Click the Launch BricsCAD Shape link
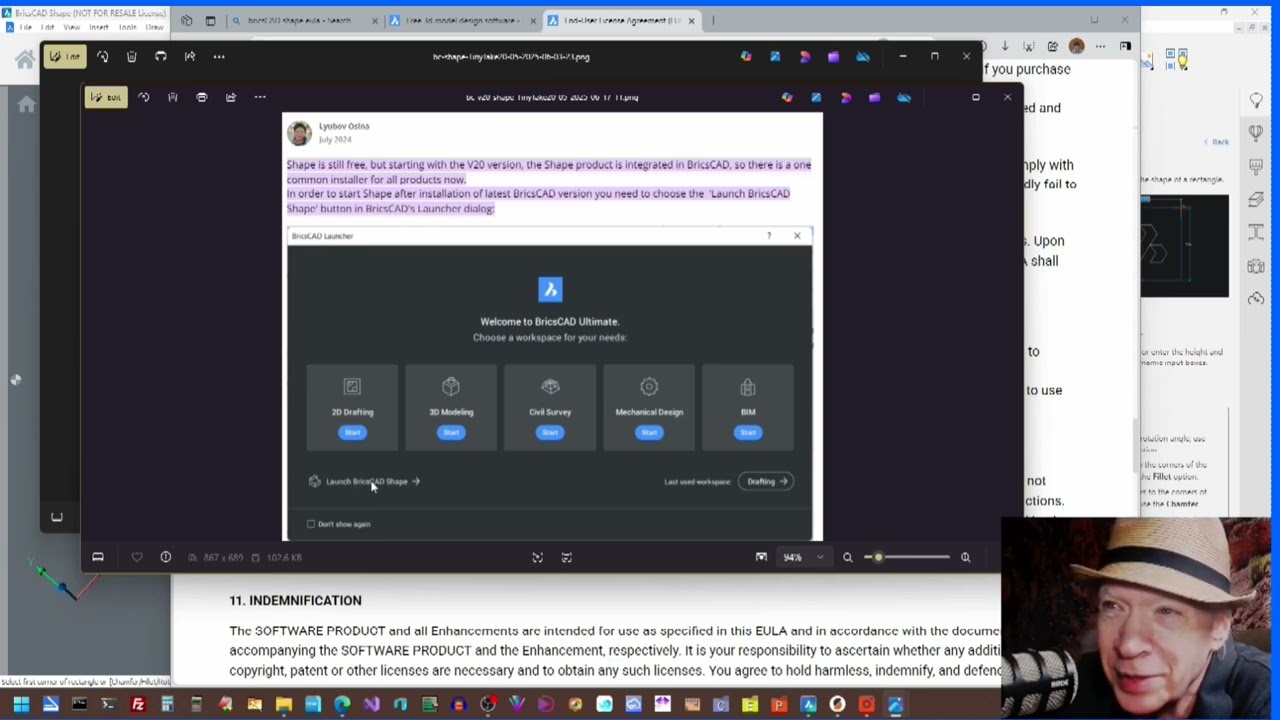The width and height of the screenshot is (1280, 720). point(365,481)
